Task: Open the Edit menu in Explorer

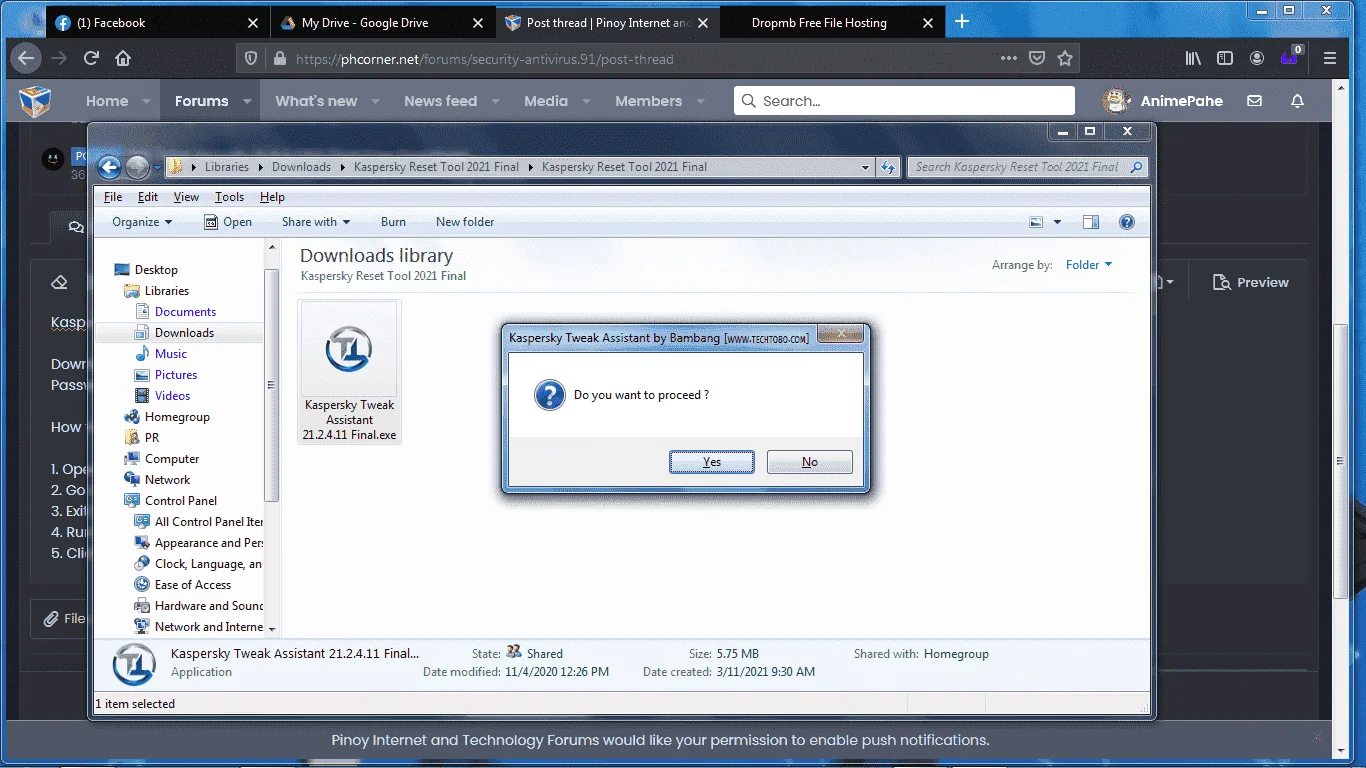Action: (x=148, y=197)
